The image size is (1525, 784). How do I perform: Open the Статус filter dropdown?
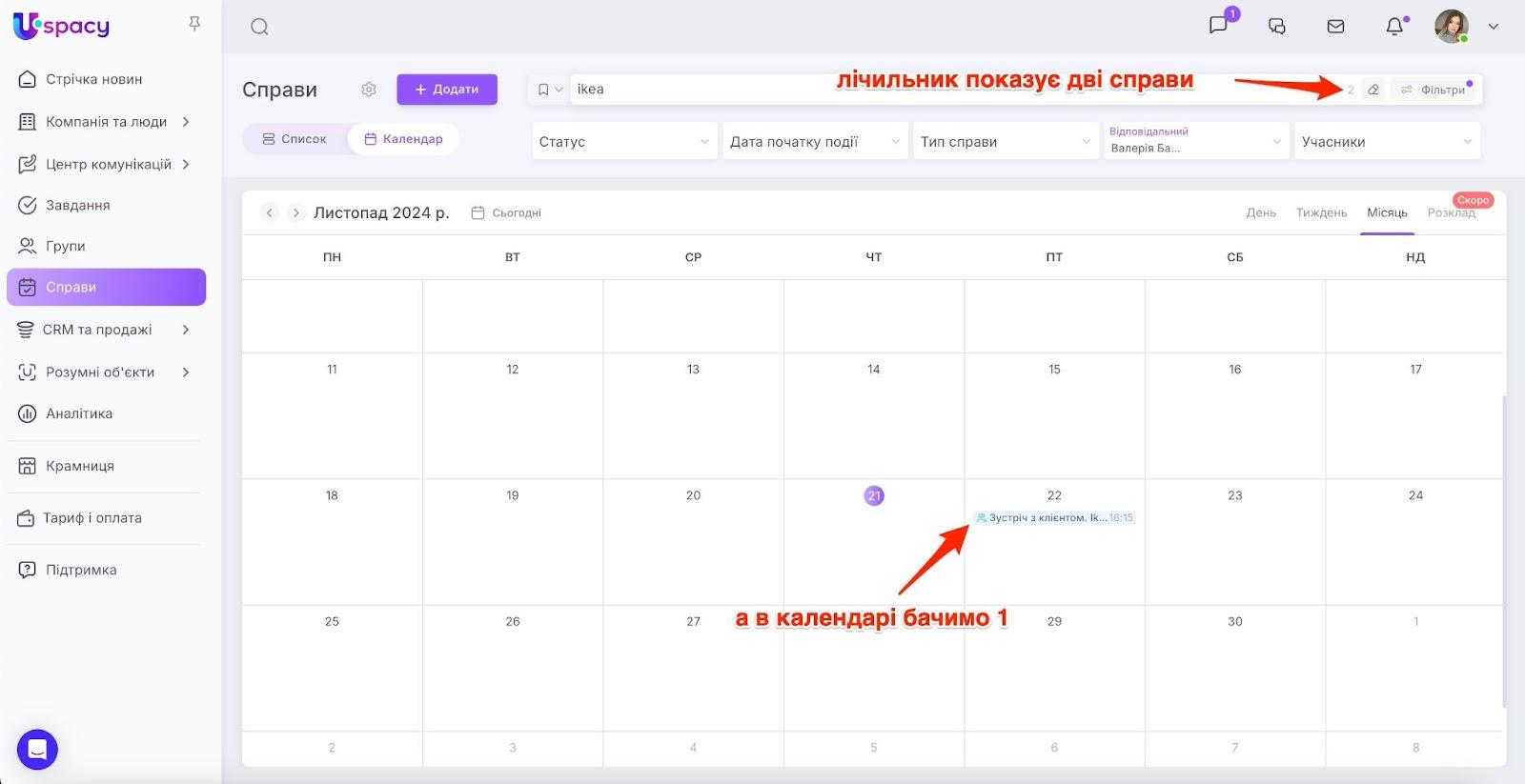coord(624,141)
